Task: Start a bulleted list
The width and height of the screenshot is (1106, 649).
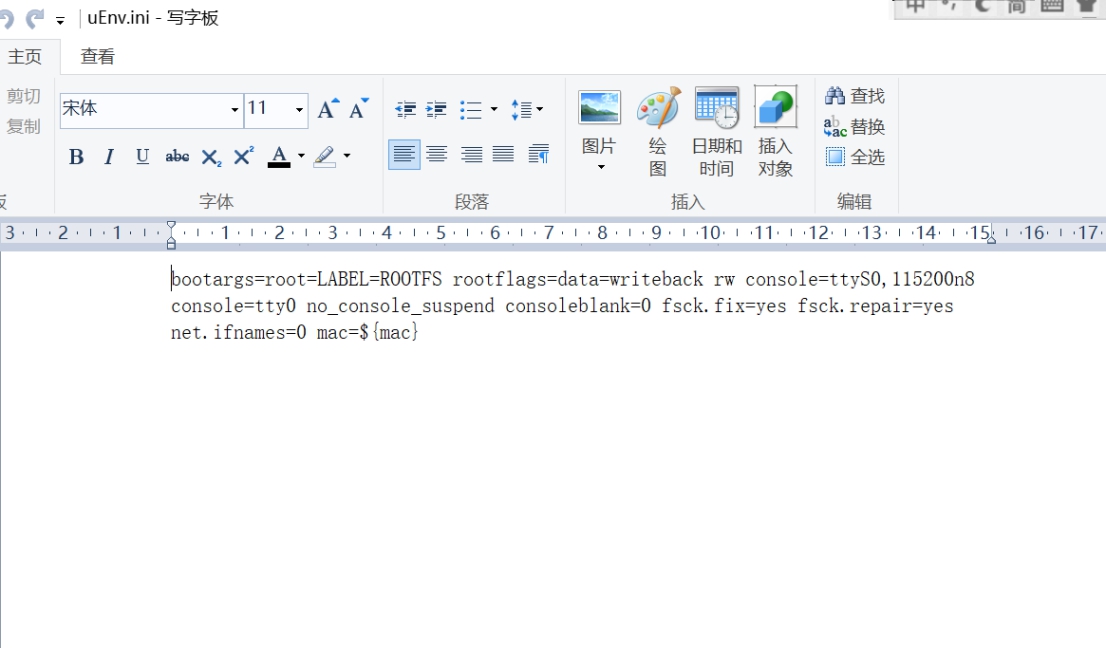Action: (x=470, y=109)
